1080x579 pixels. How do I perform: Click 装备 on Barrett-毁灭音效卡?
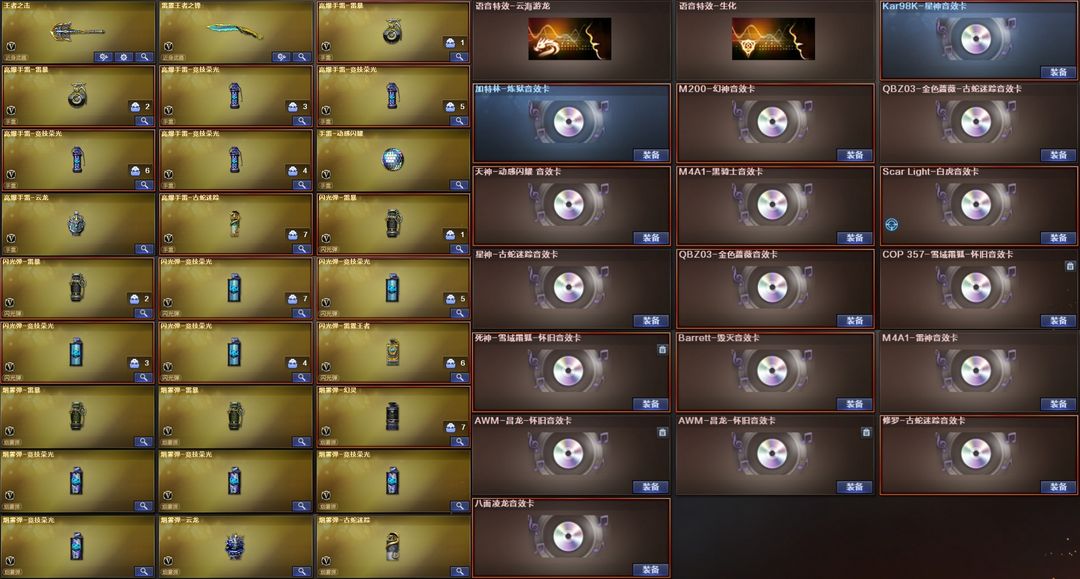[x=855, y=403]
